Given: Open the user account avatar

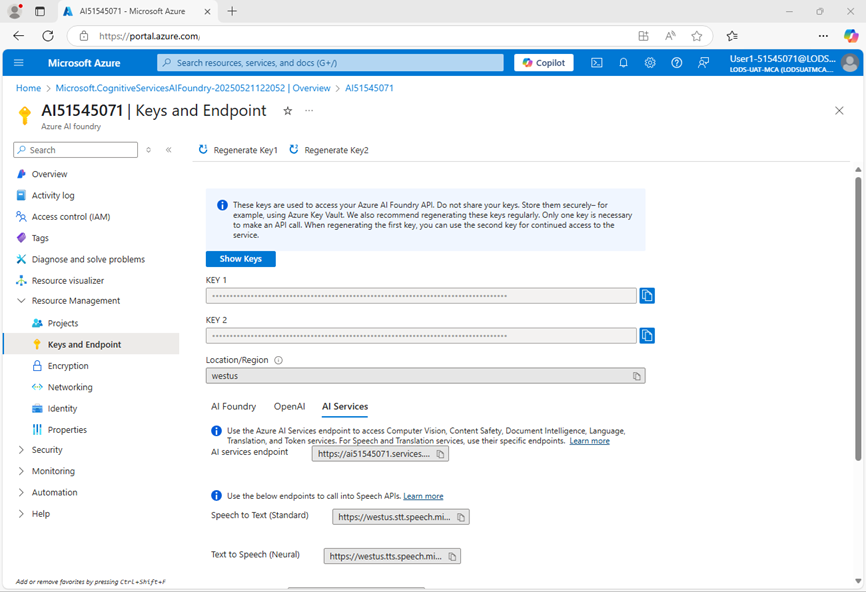Looking at the screenshot, I should point(849,63).
